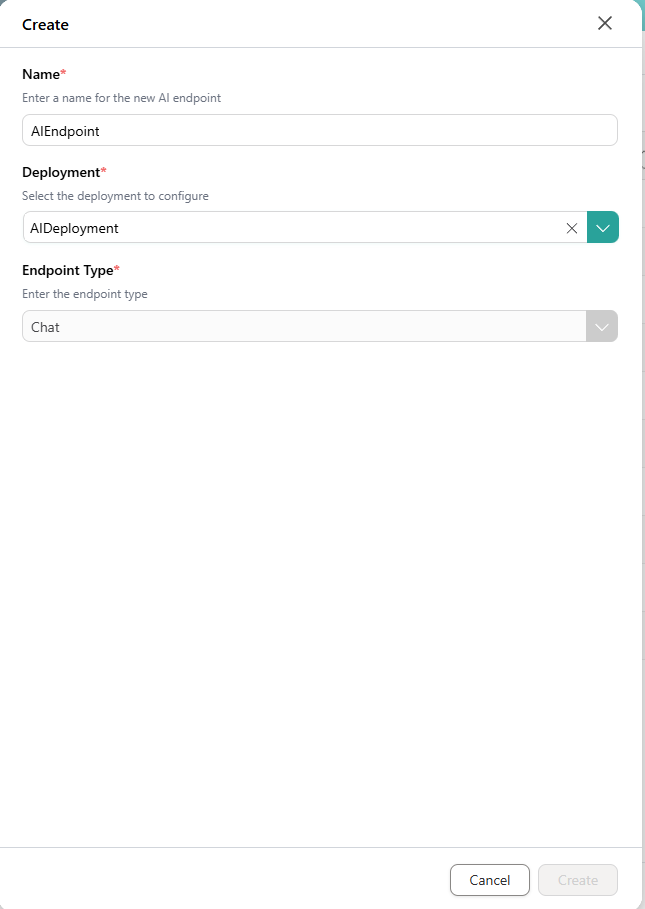Image resolution: width=645 pixels, height=909 pixels.
Task: Click the AIDeployment text in the Deployment combo box
Action: point(75,228)
